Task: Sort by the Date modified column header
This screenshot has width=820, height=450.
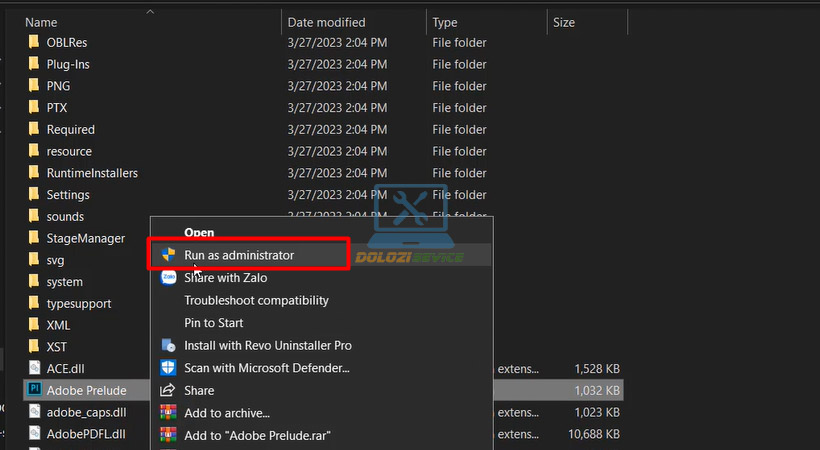Action: click(x=326, y=22)
